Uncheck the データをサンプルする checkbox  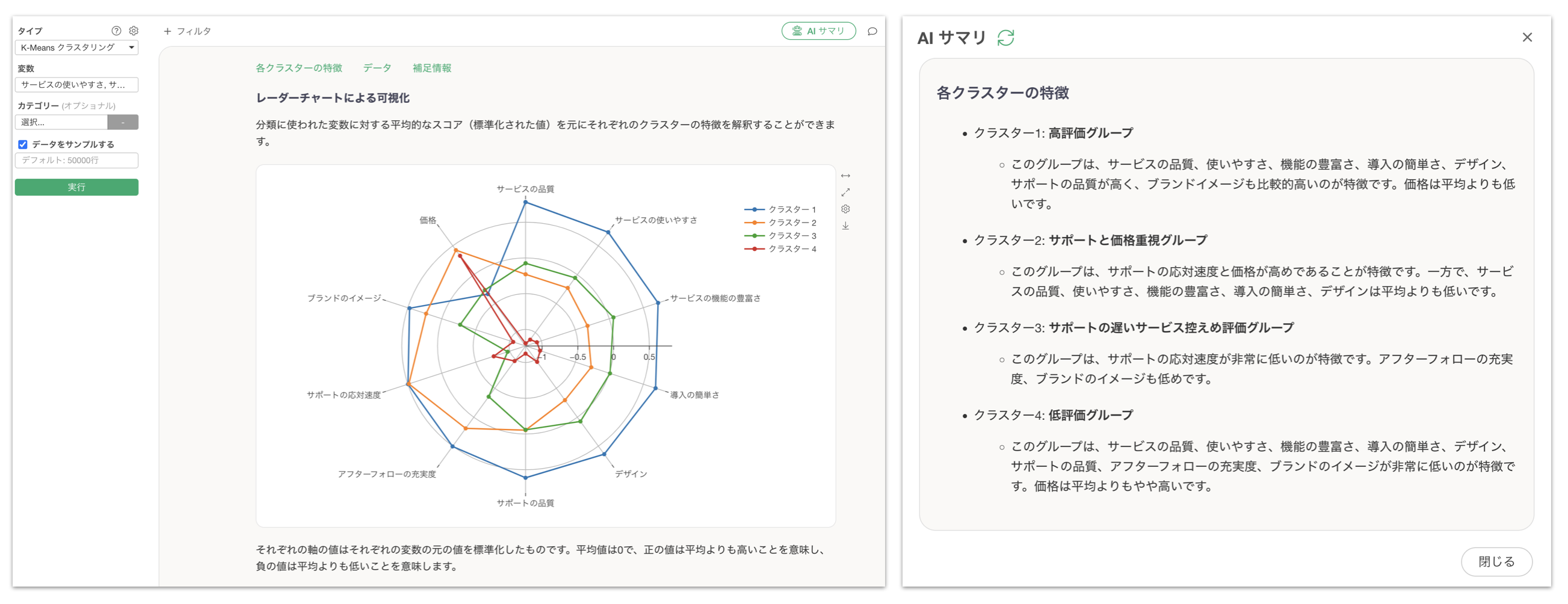[23, 145]
